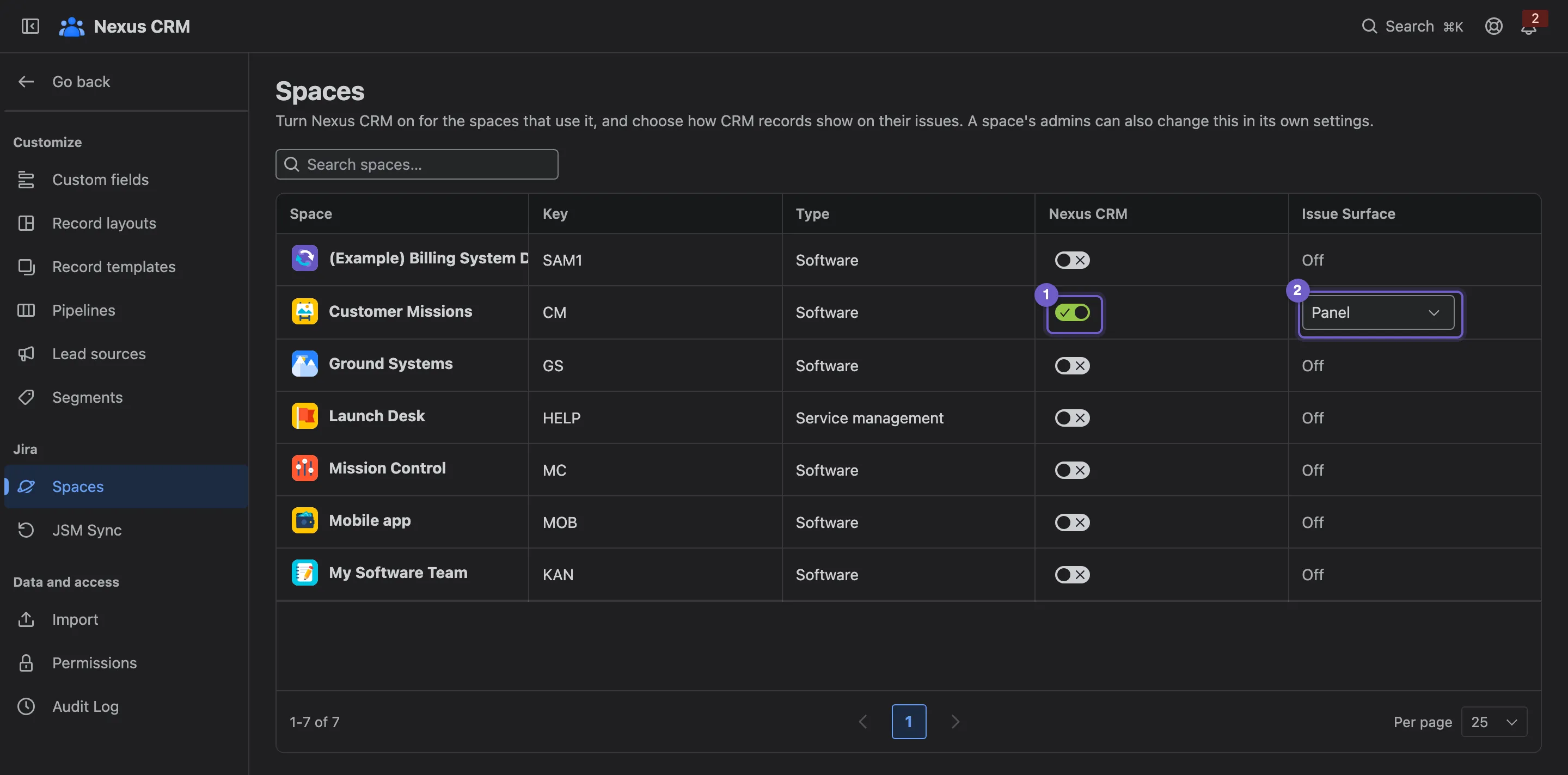Viewport: 1568px width, 775px height.
Task: Go to the previous page arrow
Action: (862, 722)
